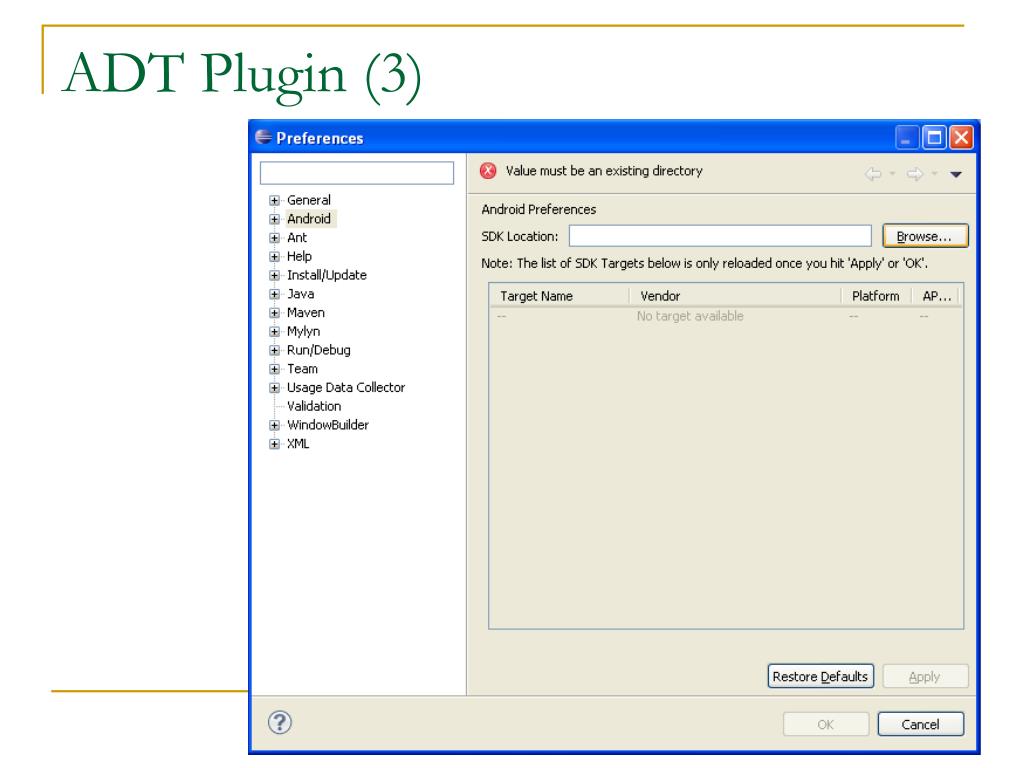
Task: Select XML preferences category
Action: pos(298,443)
